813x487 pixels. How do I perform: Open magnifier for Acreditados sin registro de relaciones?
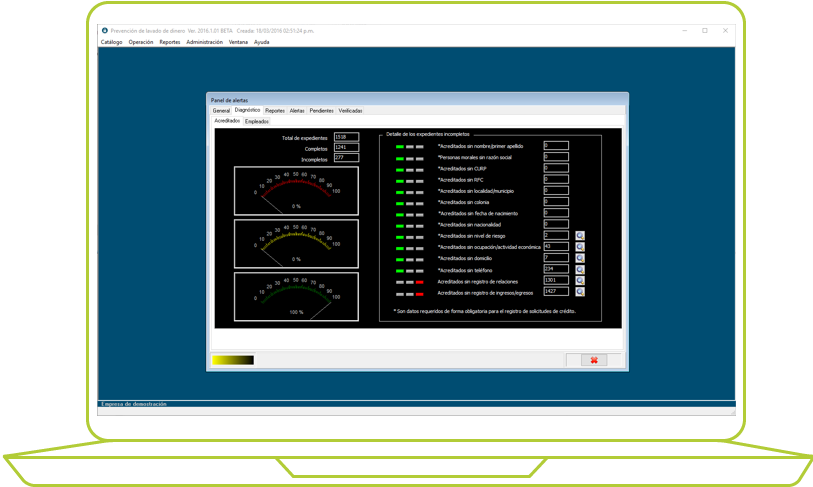tap(579, 281)
